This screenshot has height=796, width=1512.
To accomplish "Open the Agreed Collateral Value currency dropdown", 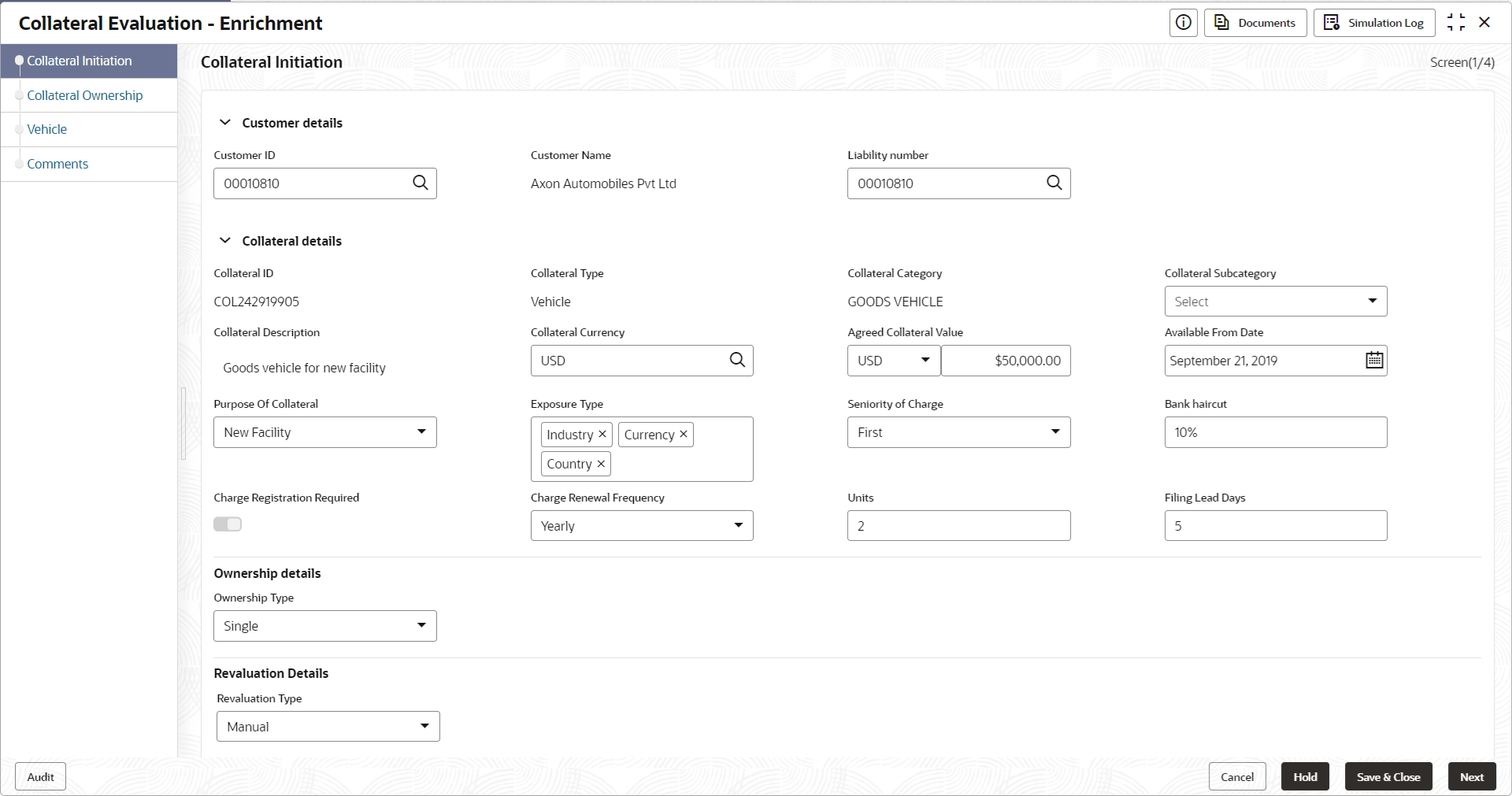I will (x=894, y=361).
